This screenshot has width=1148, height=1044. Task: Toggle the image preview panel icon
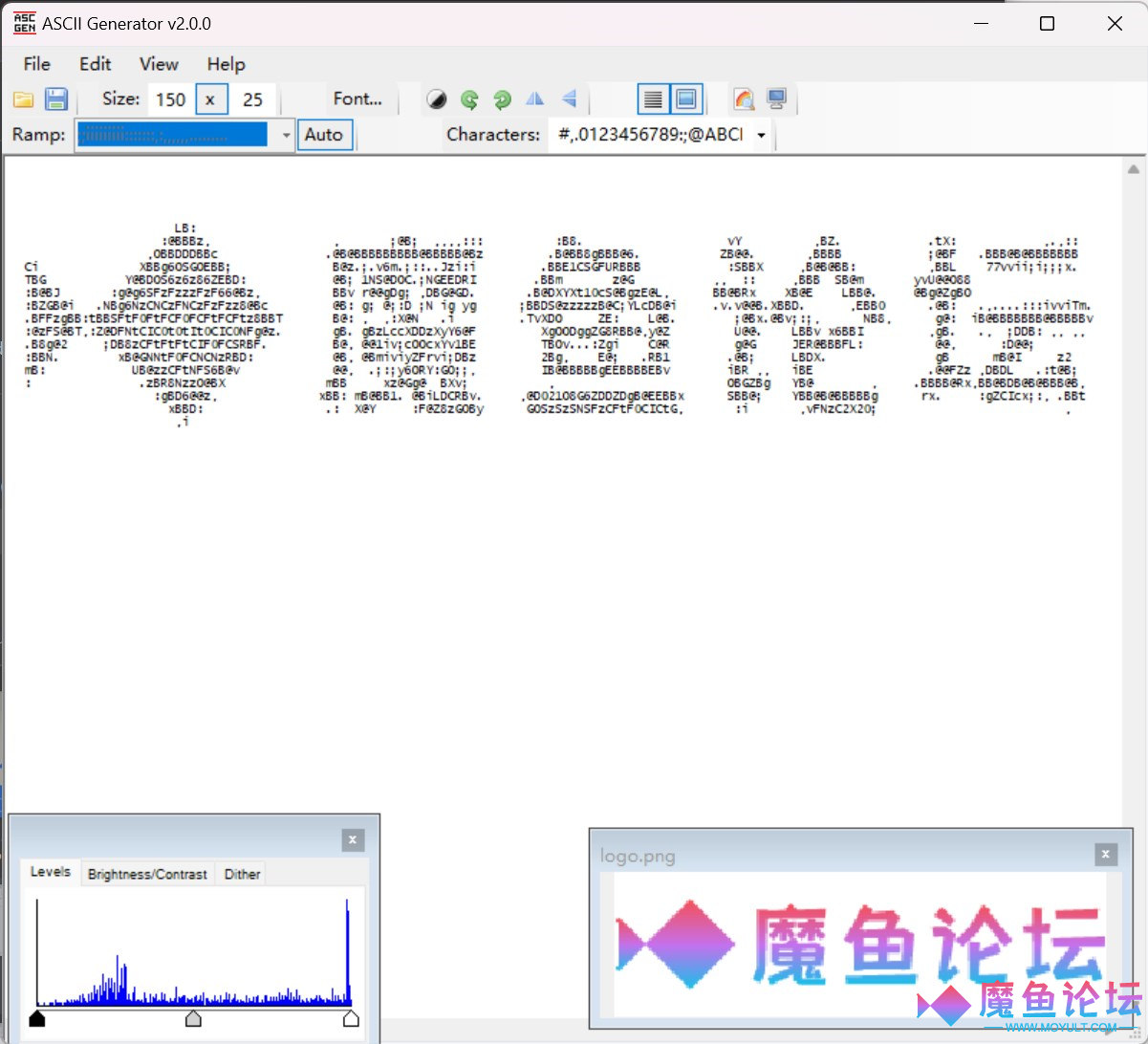point(685,99)
